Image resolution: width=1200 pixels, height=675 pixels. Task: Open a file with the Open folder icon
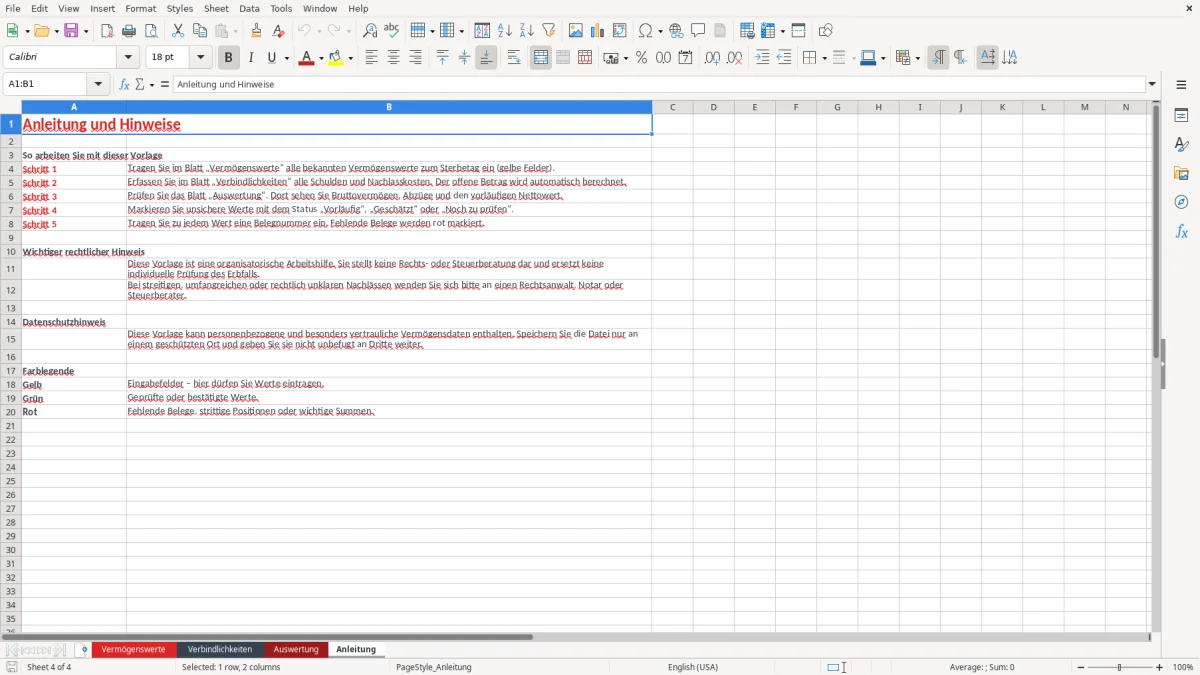pos(41,31)
